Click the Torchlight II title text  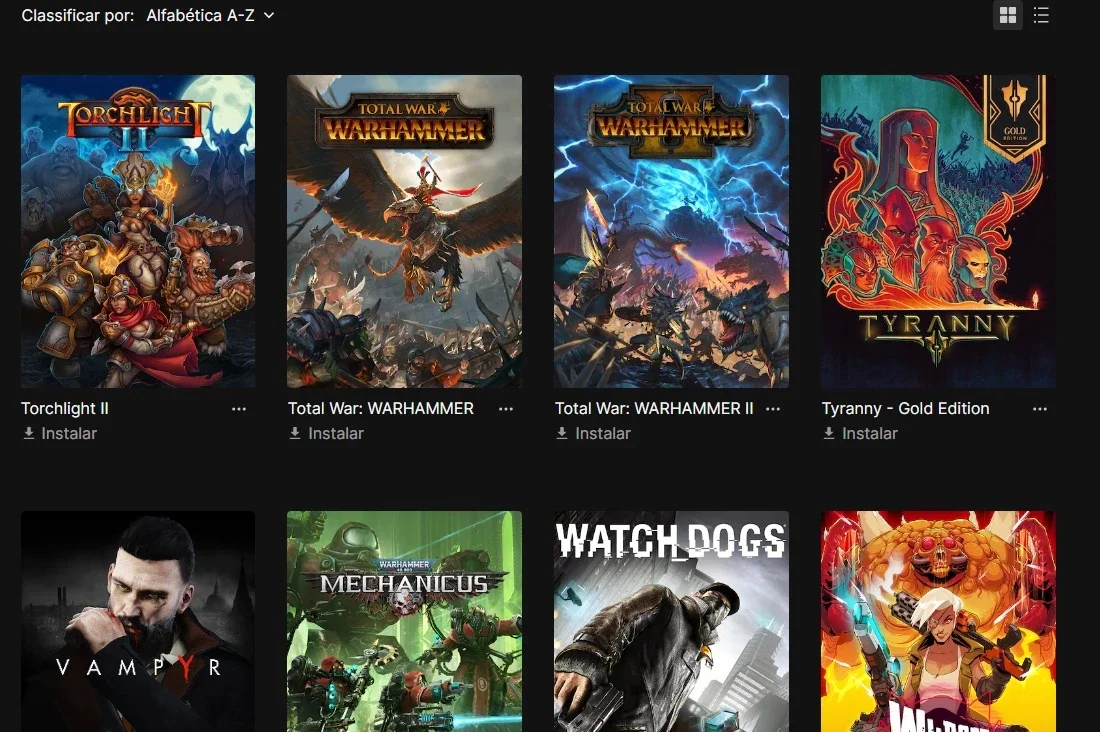pos(65,408)
